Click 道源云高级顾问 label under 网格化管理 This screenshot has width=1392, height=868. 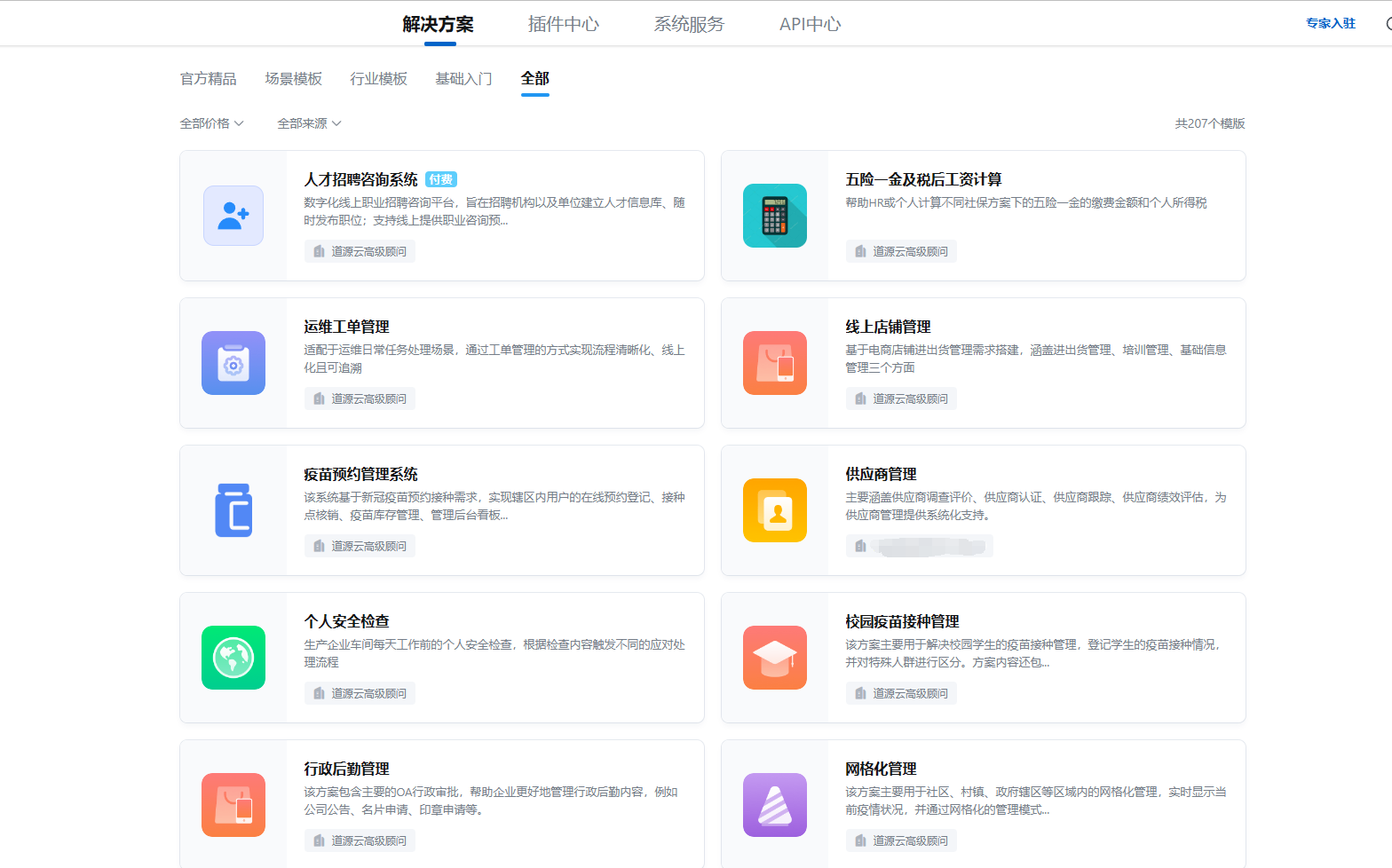pyautogui.click(x=911, y=841)
